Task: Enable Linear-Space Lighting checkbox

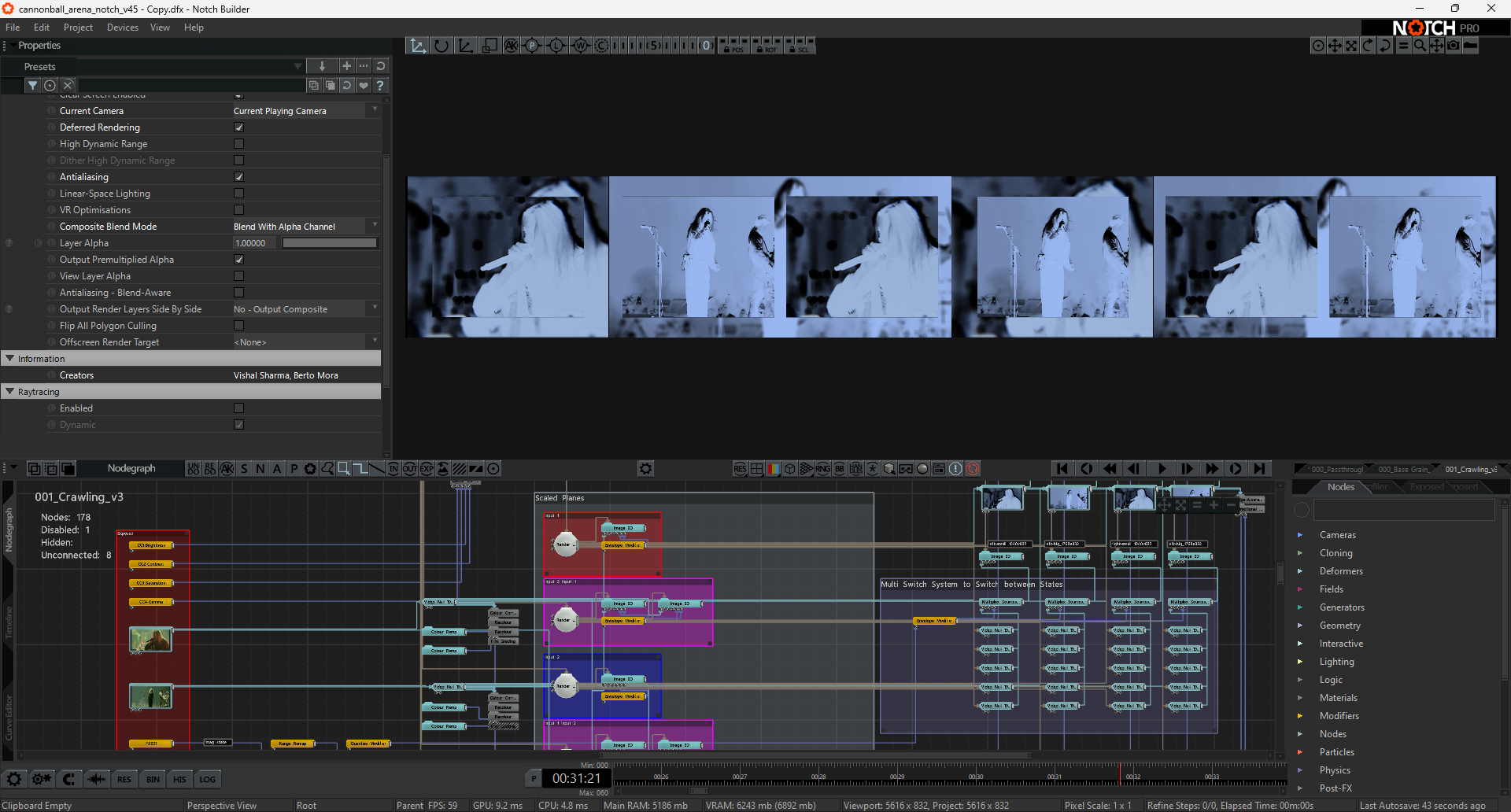Action: click(238, 194)
